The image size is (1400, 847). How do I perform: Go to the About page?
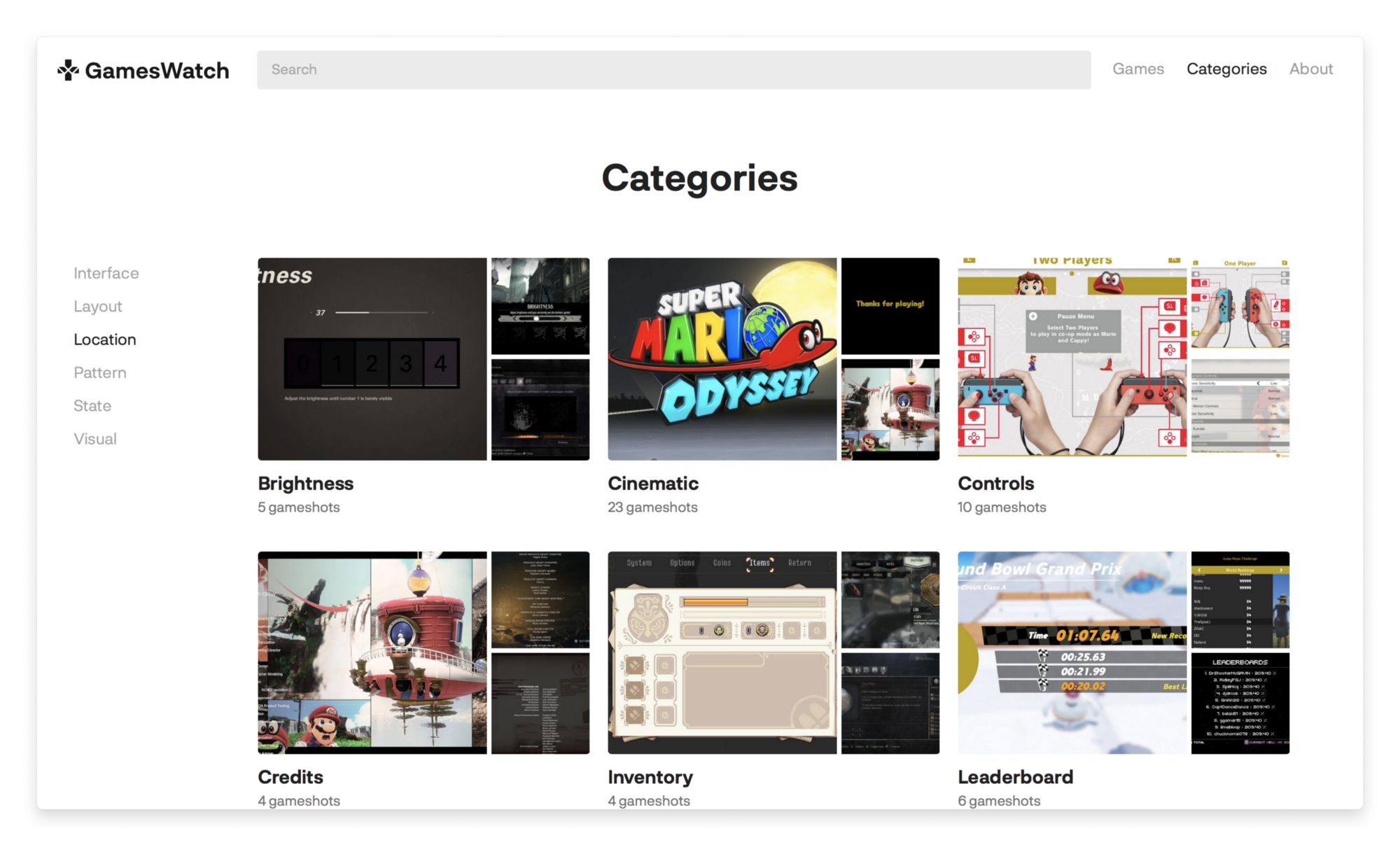(x=1310, y=69)
